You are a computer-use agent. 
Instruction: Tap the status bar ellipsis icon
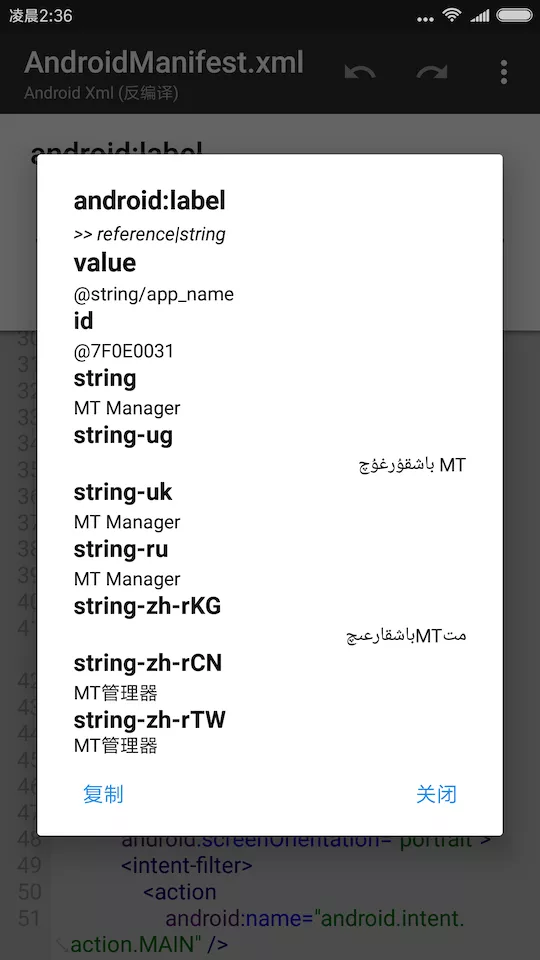point(425,19)
